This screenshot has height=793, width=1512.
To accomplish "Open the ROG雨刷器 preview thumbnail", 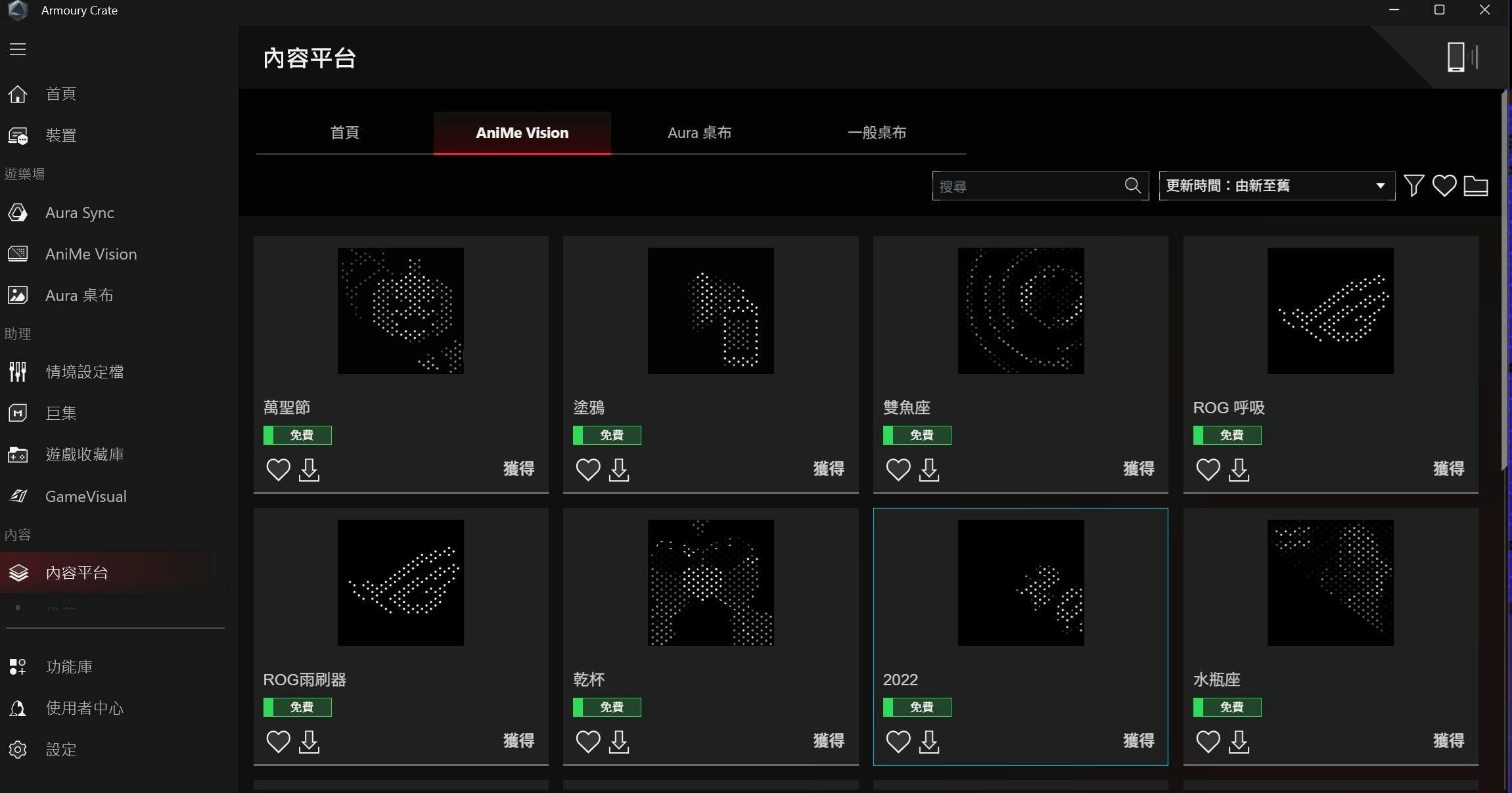I will point(401,583).
